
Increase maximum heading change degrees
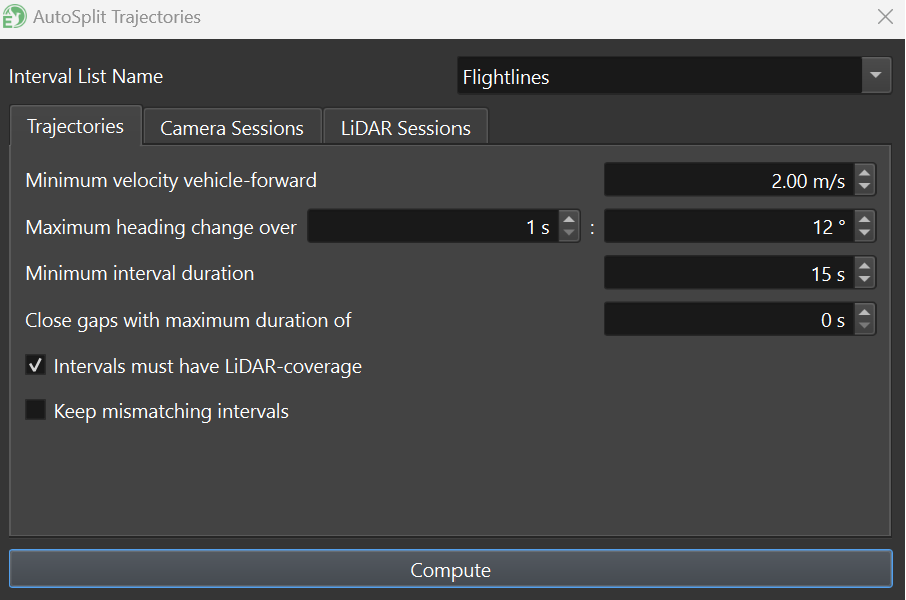(x=866, y=219)
